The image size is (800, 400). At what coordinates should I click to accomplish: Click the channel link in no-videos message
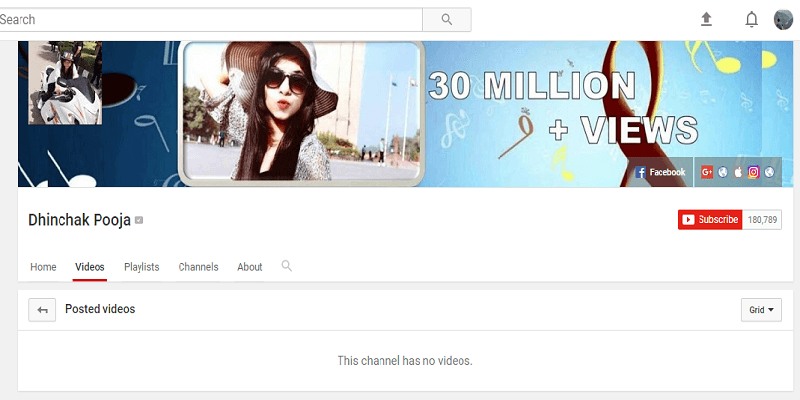380,360
